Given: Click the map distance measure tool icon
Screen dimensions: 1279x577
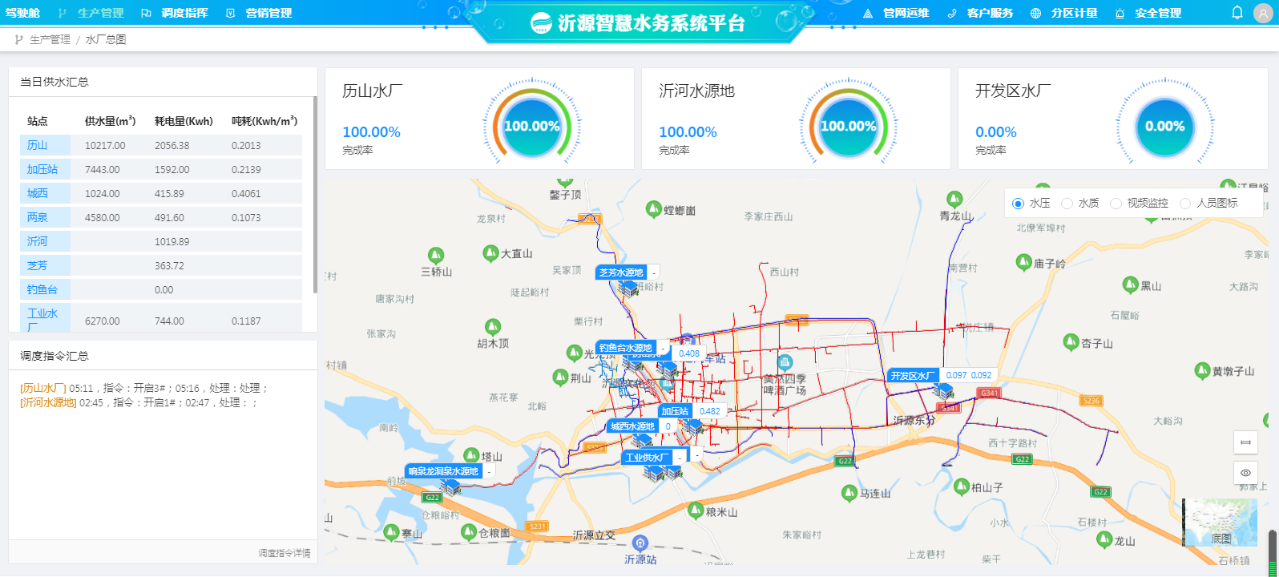Looking at the screenshot, I should (1245, 442).
